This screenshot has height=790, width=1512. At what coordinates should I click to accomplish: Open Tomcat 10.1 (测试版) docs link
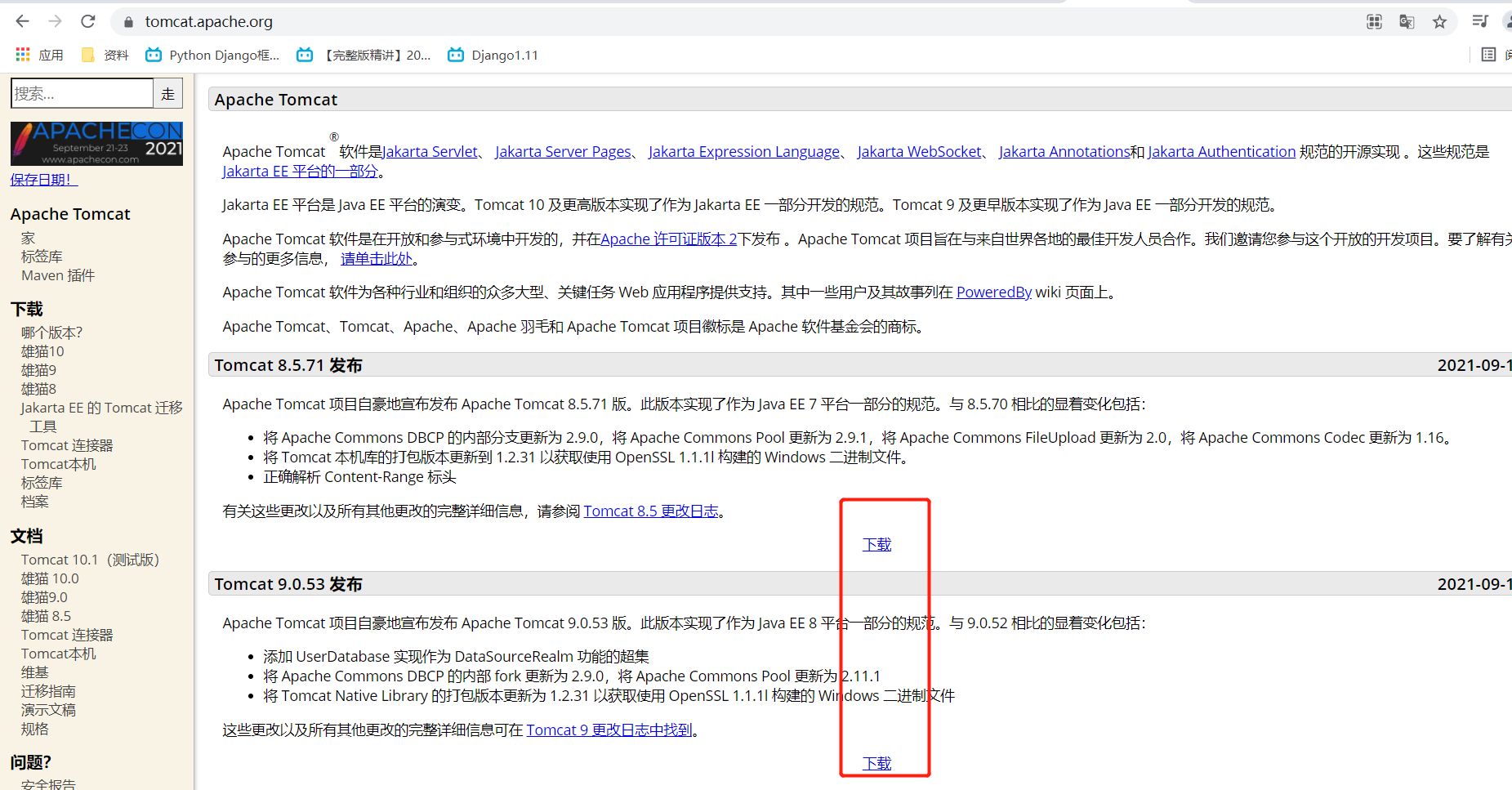[90, 560]
